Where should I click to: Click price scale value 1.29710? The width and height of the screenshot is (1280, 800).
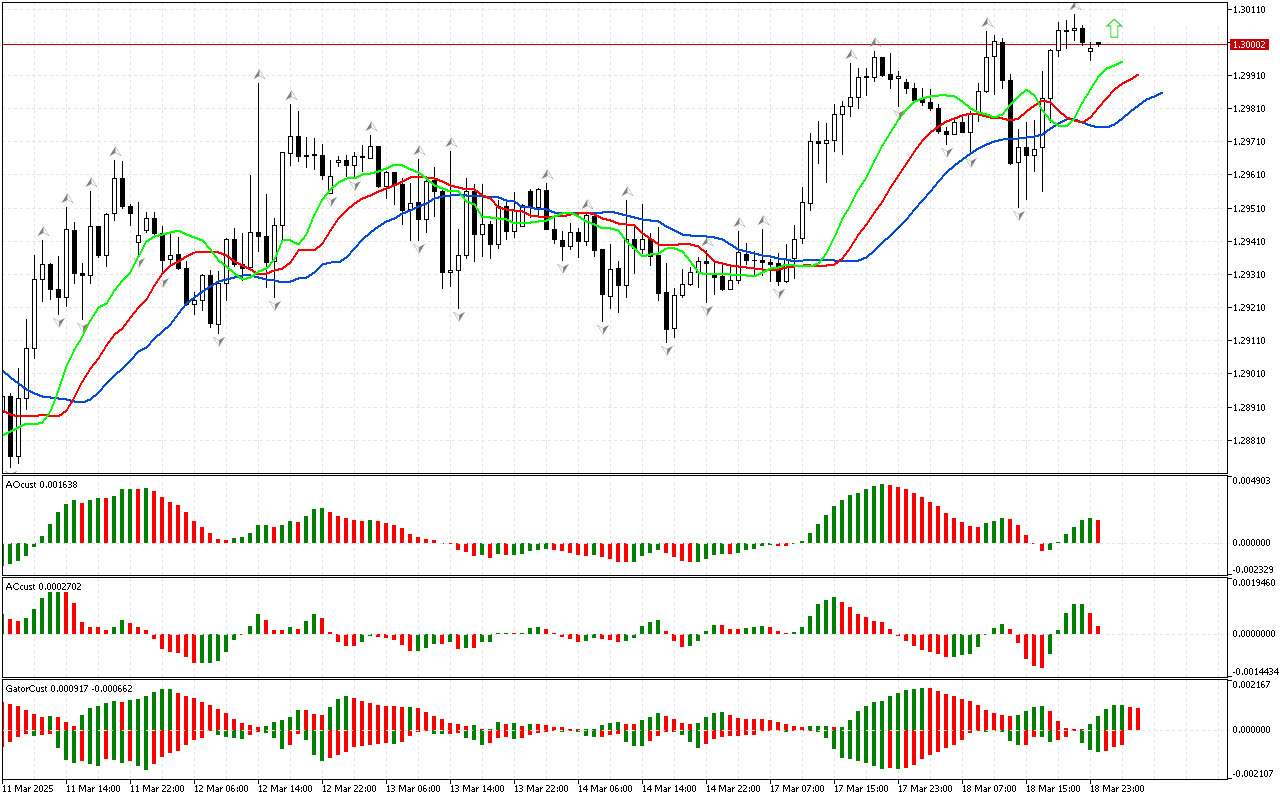(1249, 142)
